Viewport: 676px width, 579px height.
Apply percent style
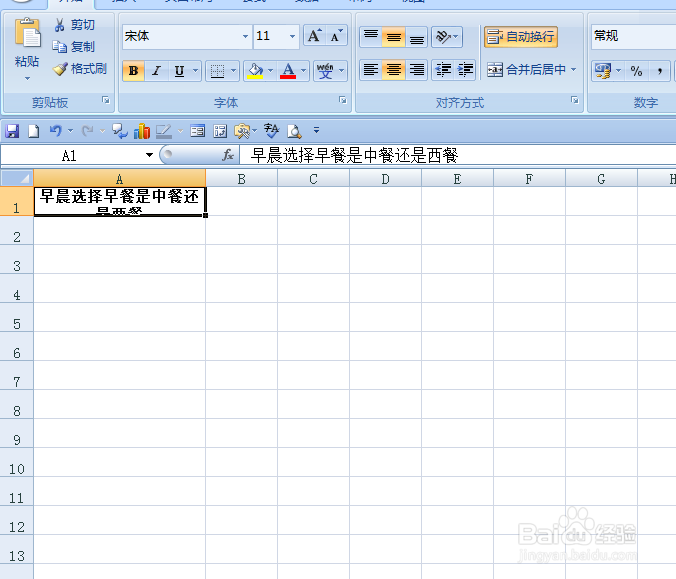coord(636,70)
